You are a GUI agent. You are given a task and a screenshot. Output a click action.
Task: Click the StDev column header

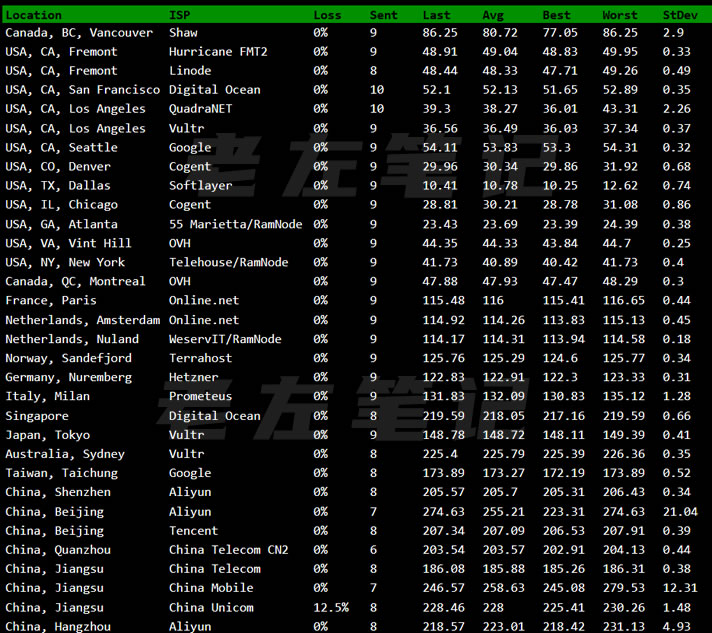[x=680, y=15]
